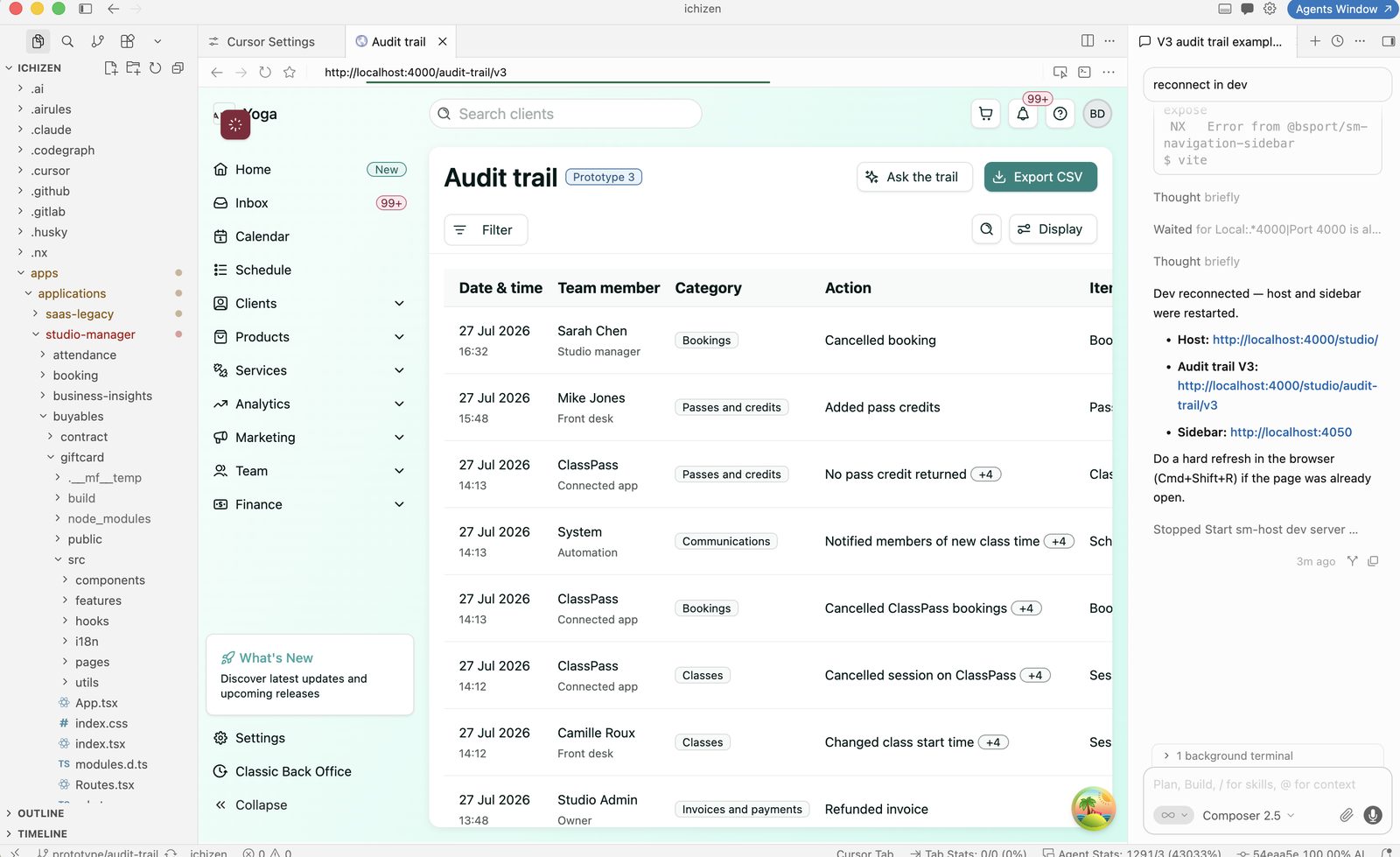1400x857 pixels.
Task: Open the help question mark icon
Action: 1060,114
